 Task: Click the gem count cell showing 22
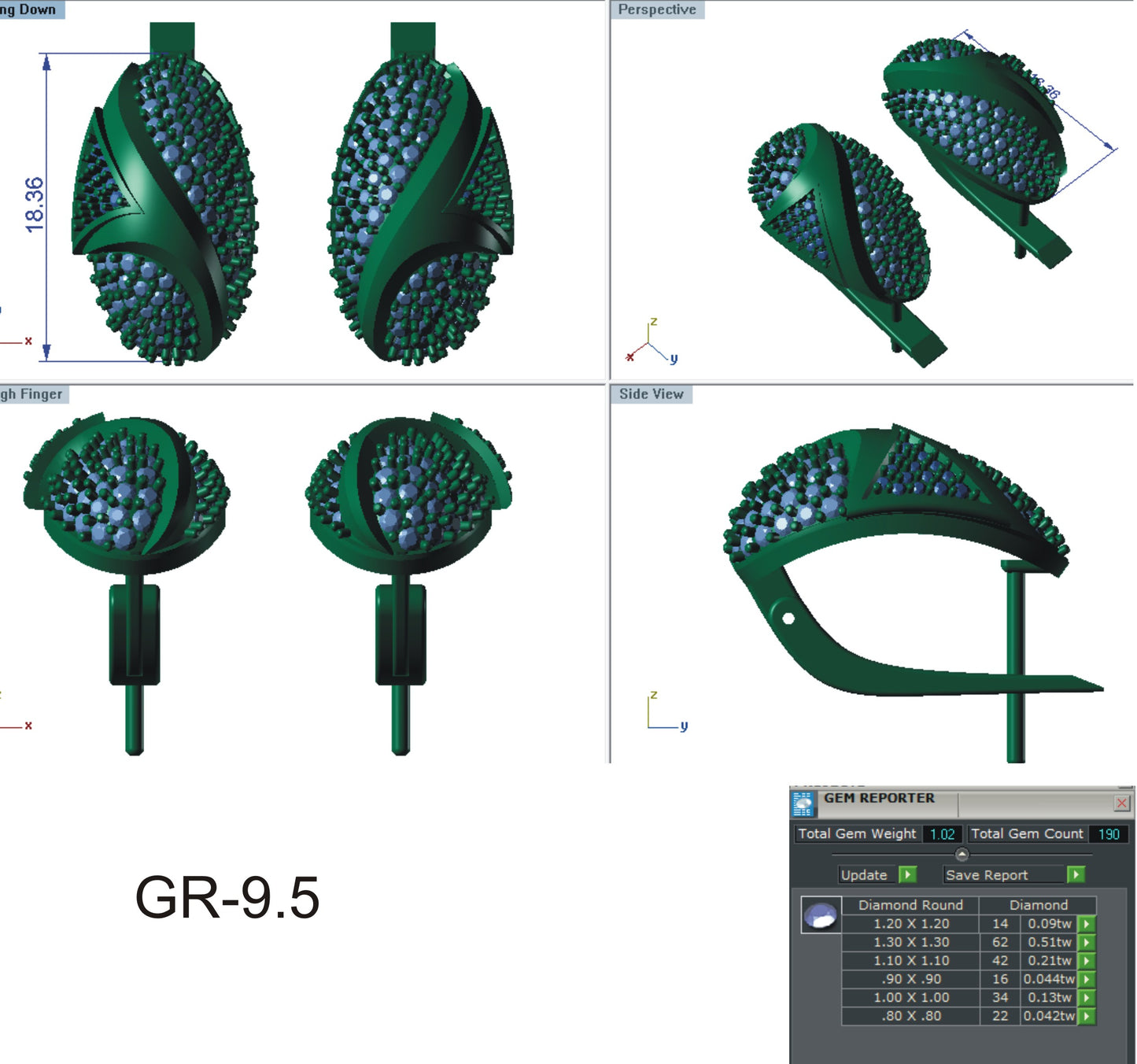point(1000,1016)
